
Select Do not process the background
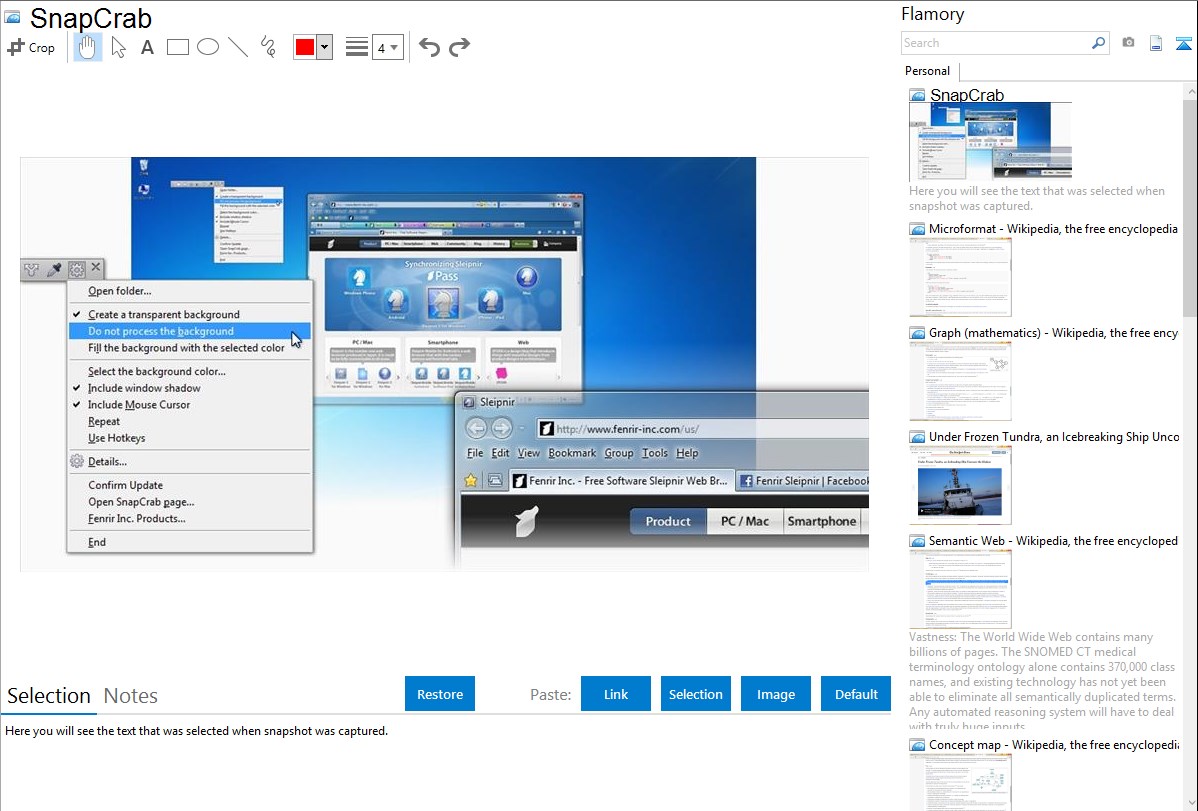pos(189,331)
